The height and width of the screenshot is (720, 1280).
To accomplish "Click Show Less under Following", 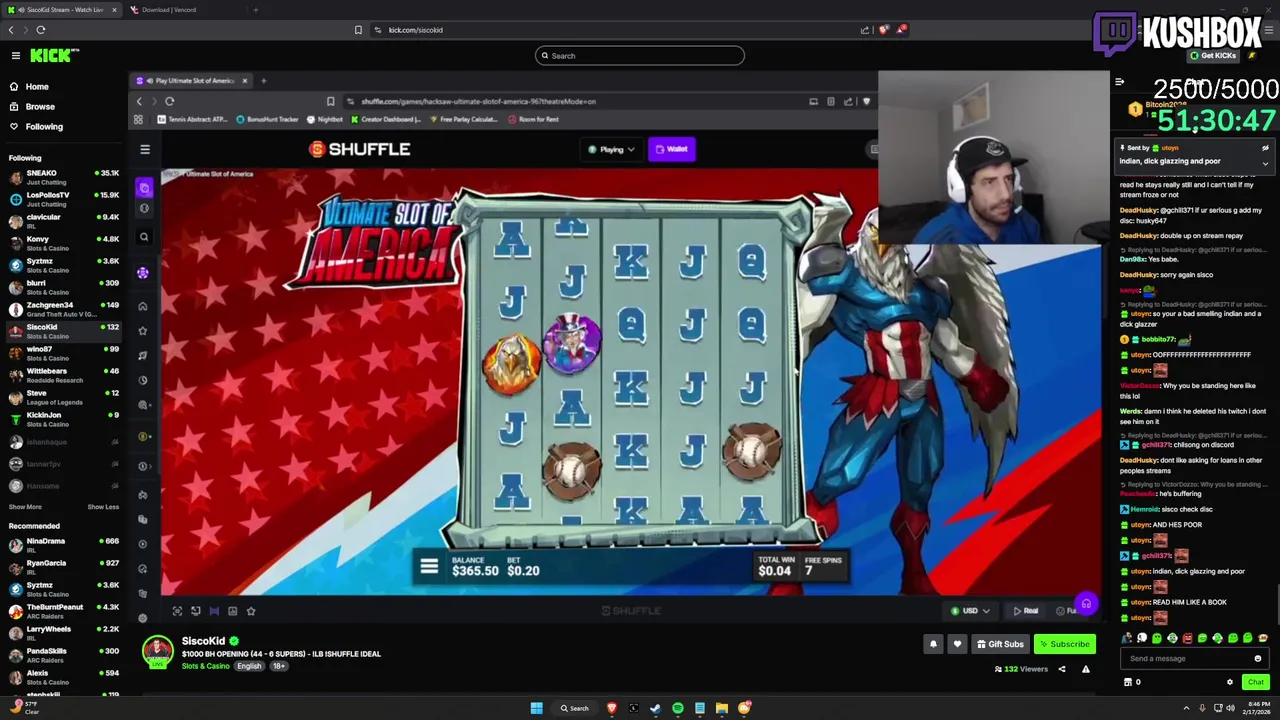I will coord(103,507).
